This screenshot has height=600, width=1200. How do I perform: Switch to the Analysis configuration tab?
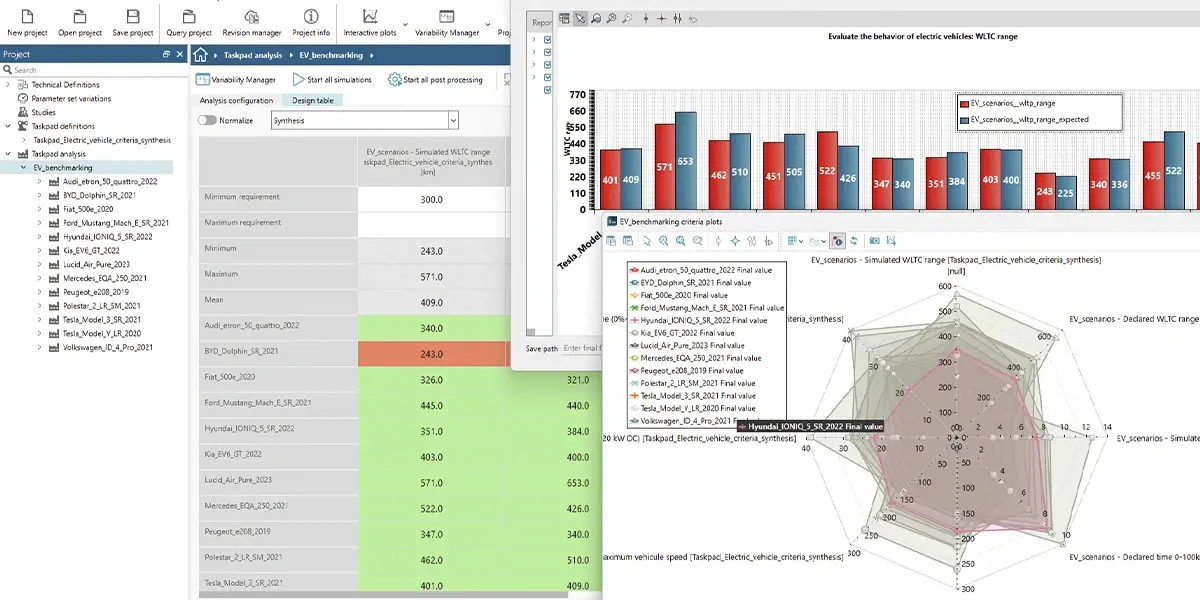236,101
